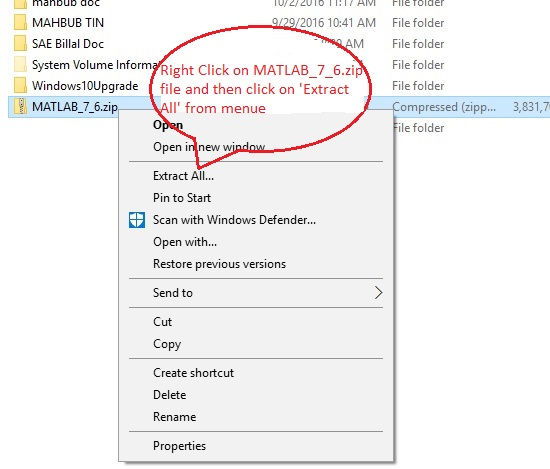This screenshot has height=469, width=550.
Task: Choose Create shortcut menu entry
Action: point(193,373)
